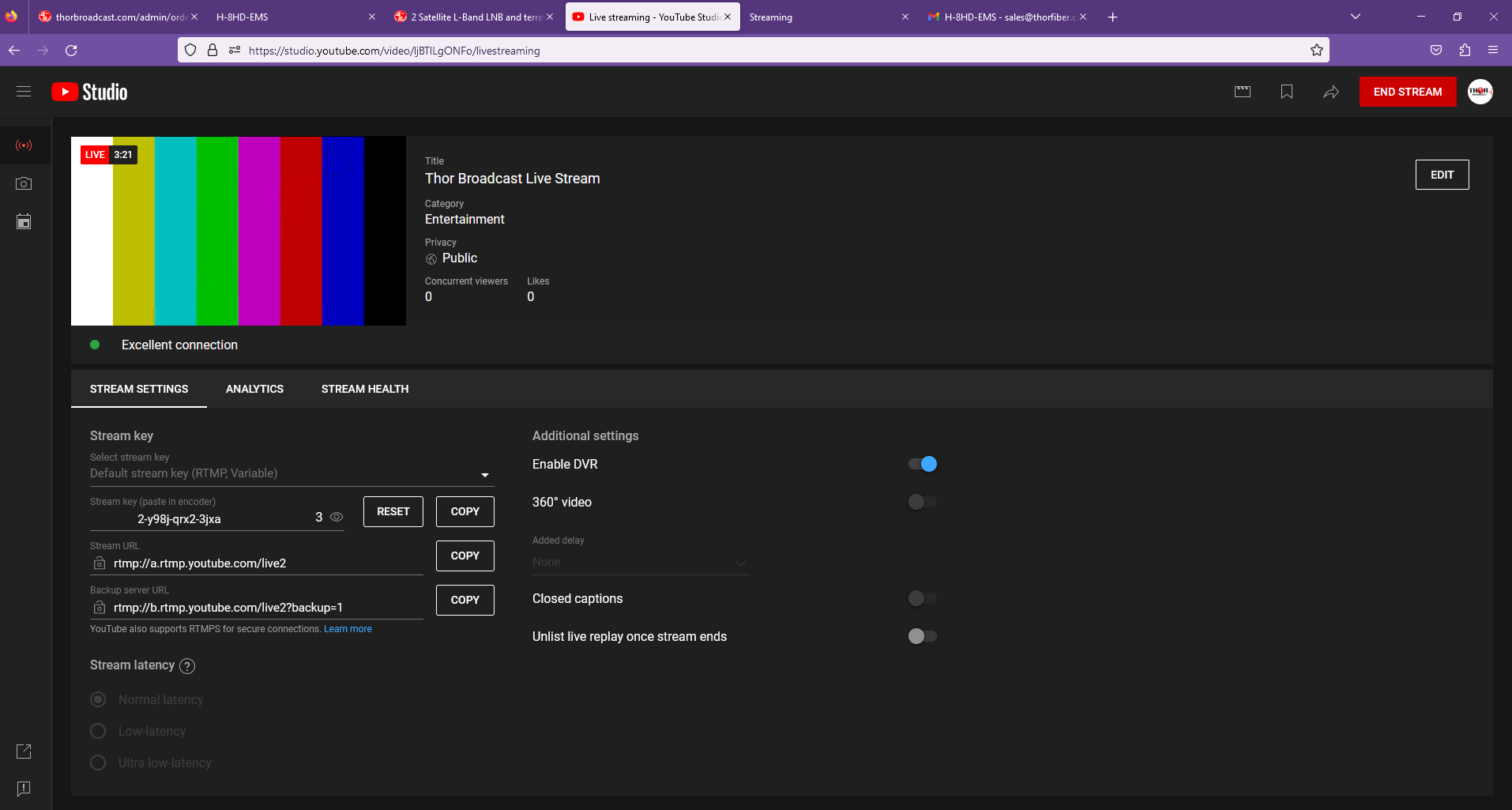
Task: Disable the Enable DVR toggle
Action: [922, 464]
